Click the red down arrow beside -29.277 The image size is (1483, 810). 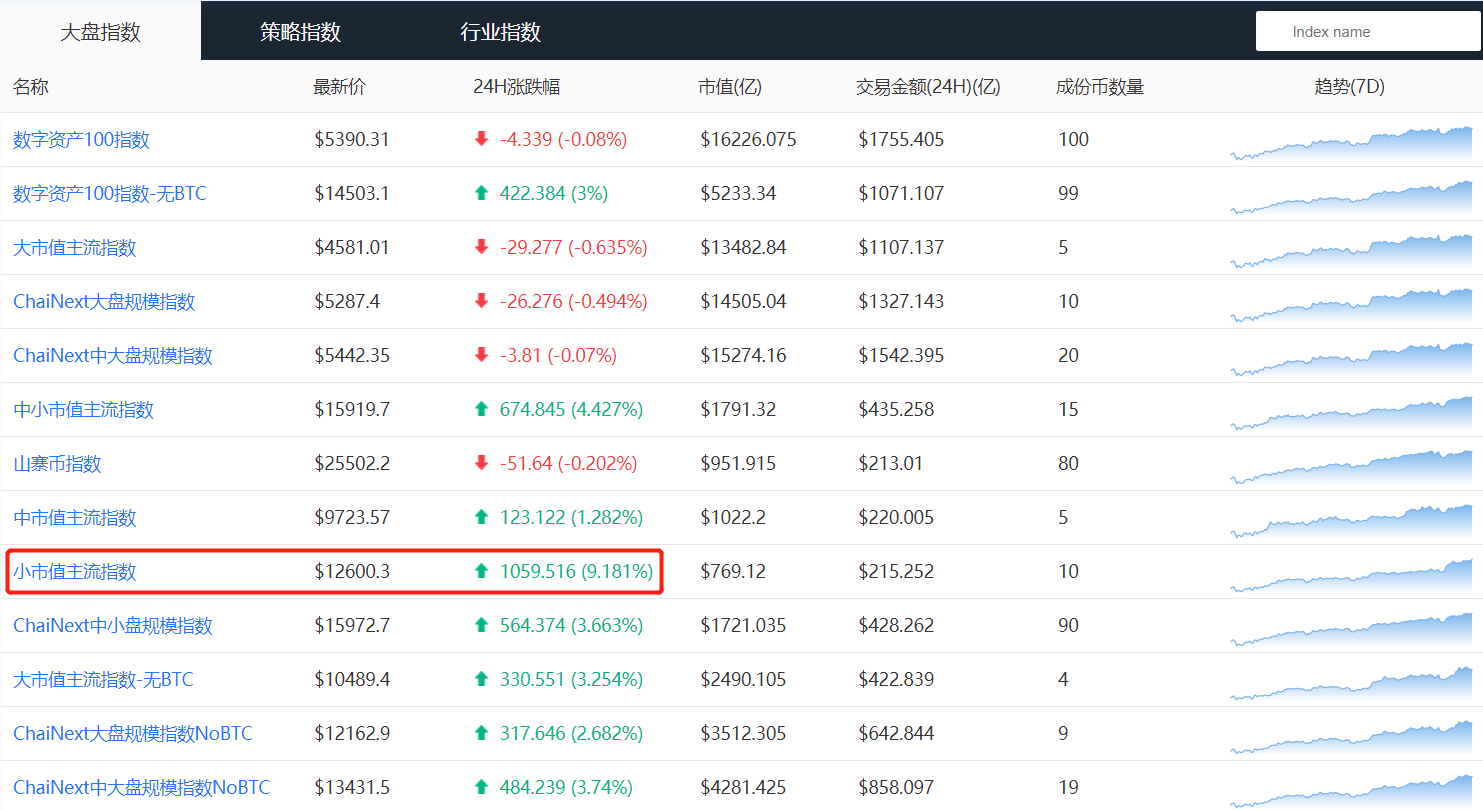click(x=481, y=247)
